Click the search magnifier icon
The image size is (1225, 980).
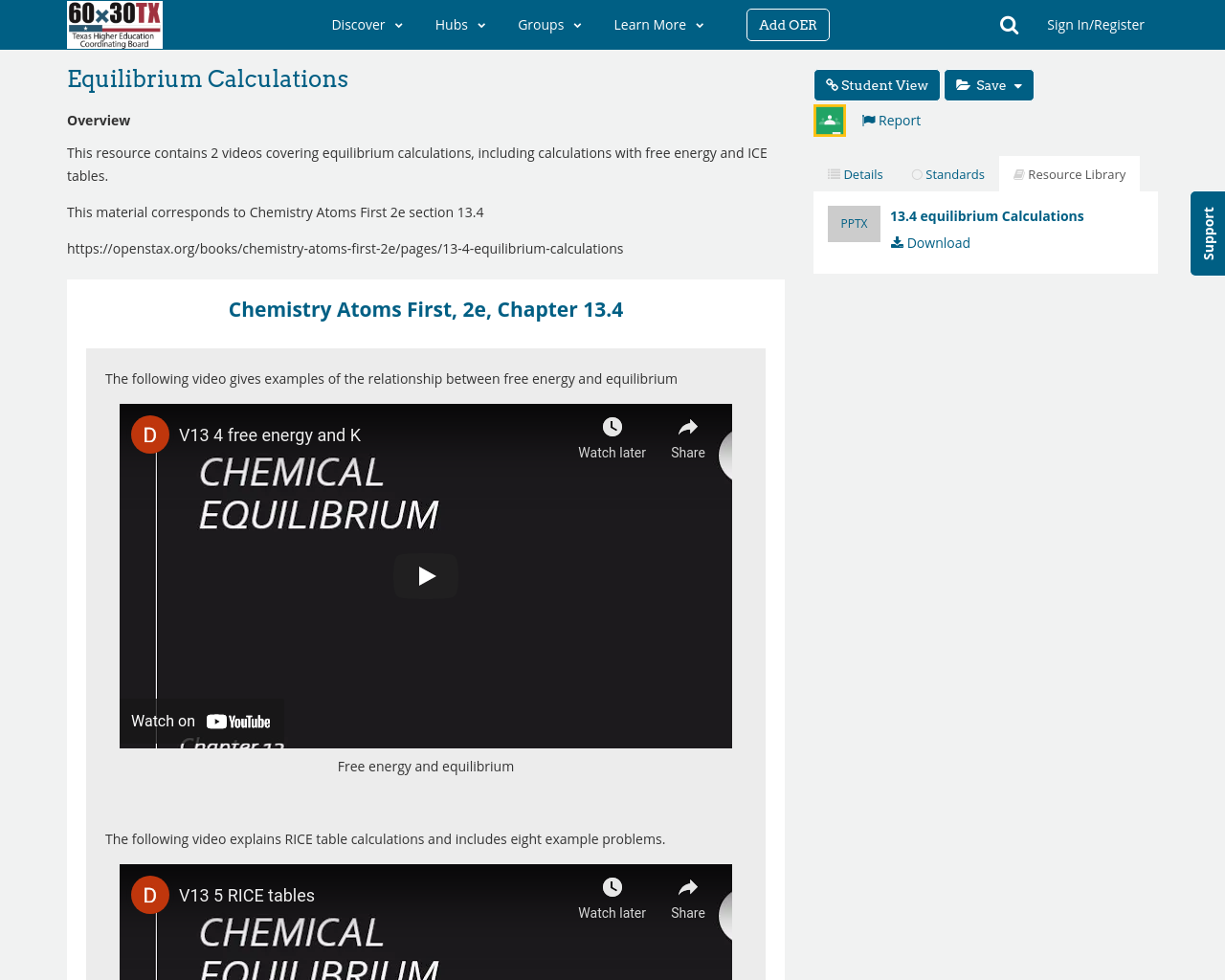(1009, 25)
